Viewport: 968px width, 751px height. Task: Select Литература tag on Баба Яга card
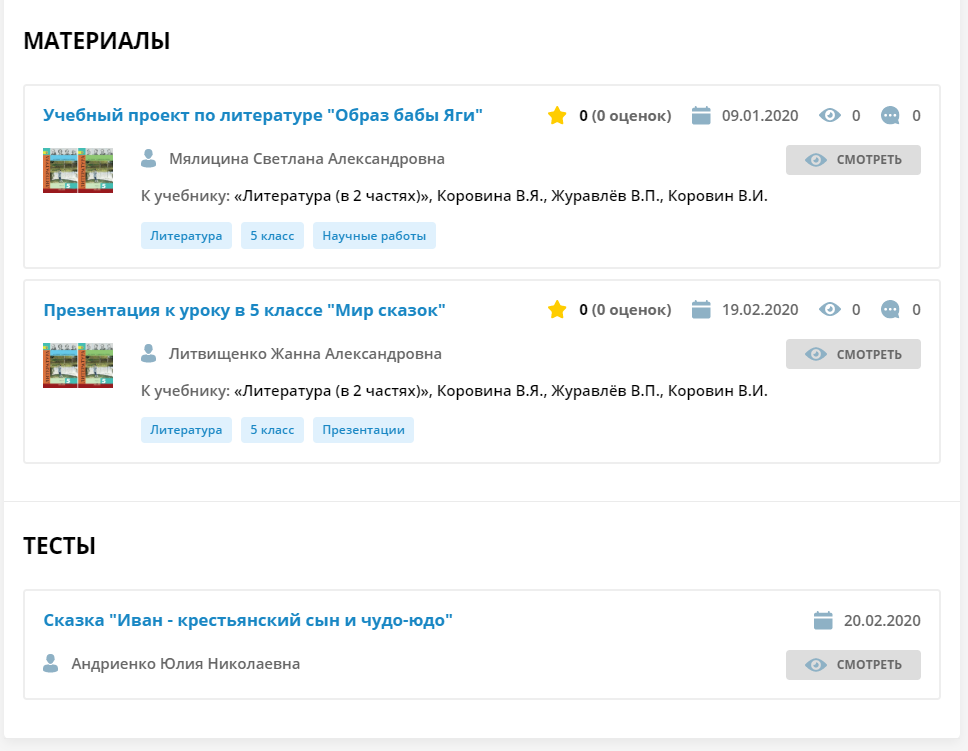click(186, 236)
